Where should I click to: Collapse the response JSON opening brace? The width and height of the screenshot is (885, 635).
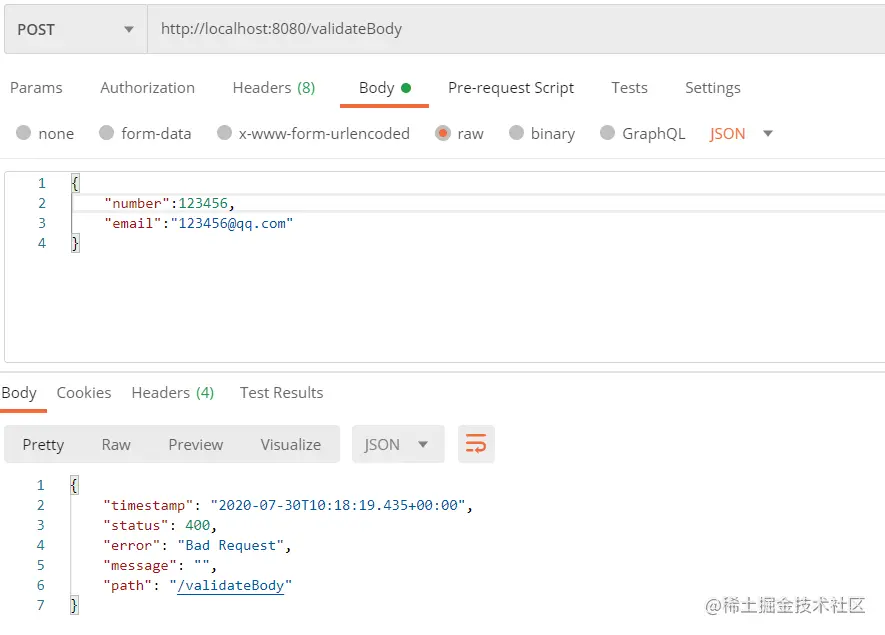(x=74, y=485)
